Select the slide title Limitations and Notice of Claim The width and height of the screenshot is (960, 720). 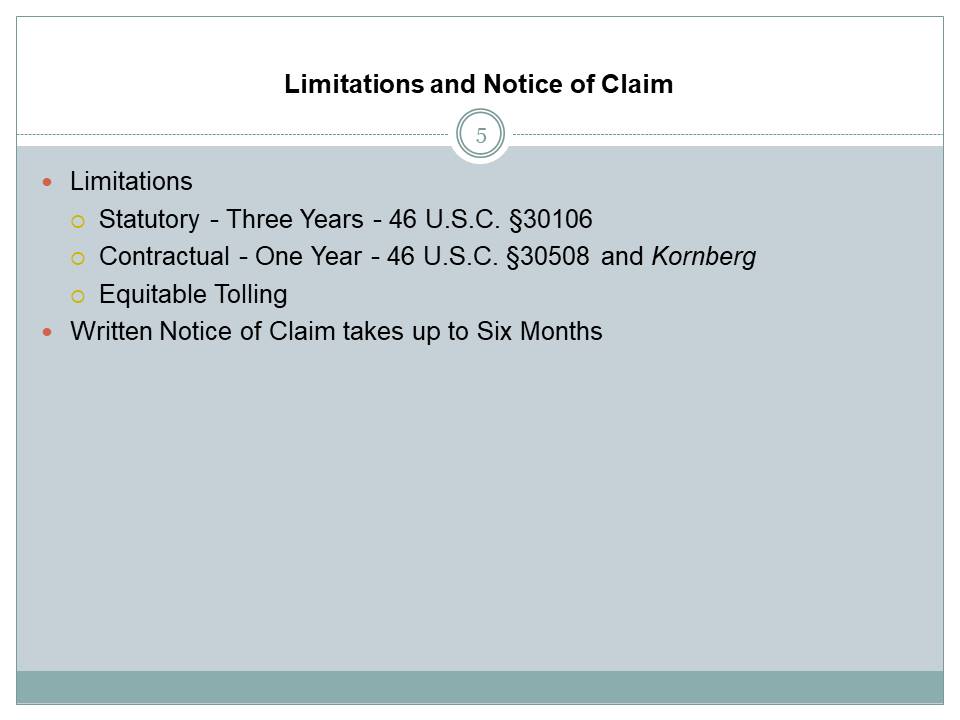[479, 84]
